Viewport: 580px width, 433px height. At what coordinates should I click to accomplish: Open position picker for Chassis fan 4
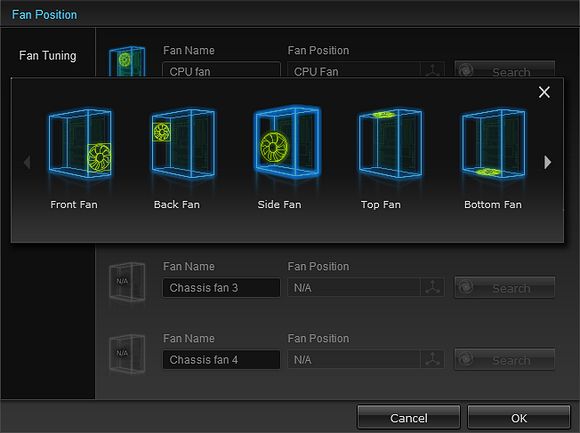tap(432, 359)
